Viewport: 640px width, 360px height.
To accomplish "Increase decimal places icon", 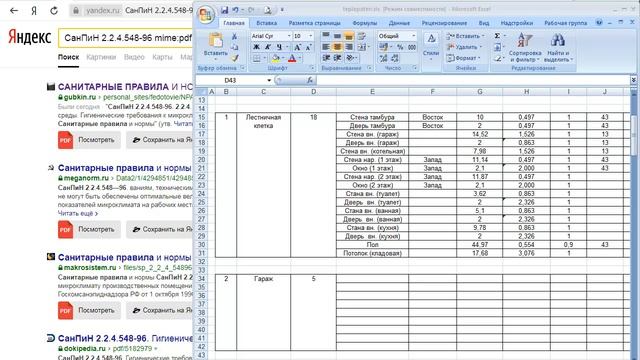I will click(383, 58).
